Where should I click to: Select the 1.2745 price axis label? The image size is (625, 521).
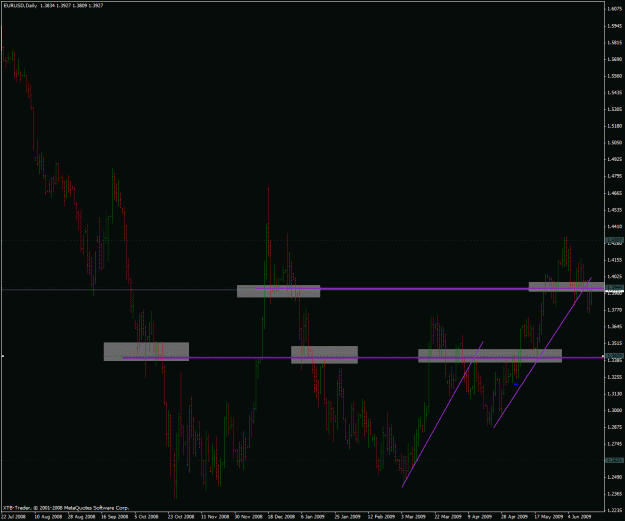coord(614,444)
